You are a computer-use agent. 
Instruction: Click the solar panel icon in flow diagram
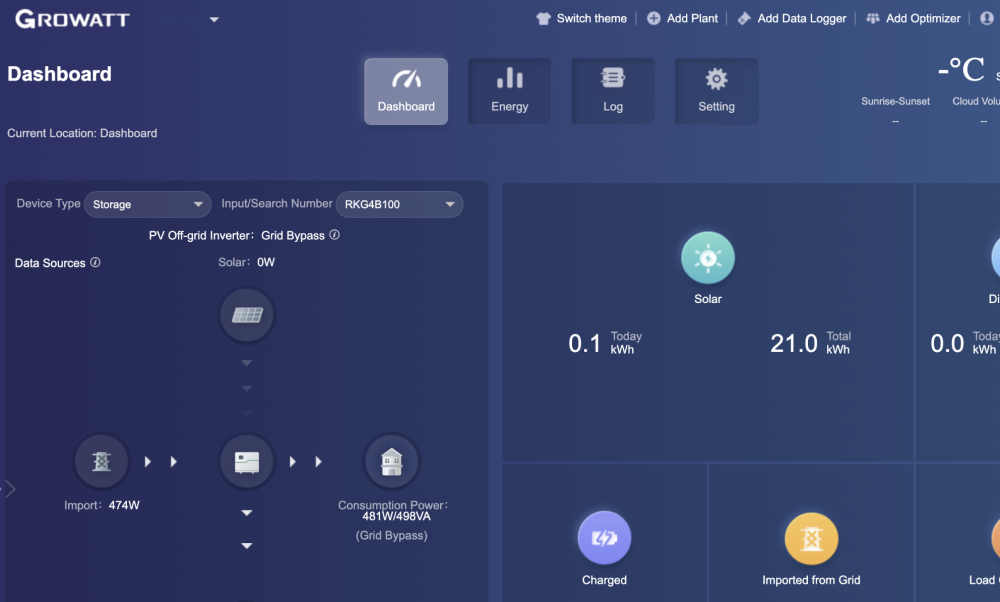tap(247, 315)
